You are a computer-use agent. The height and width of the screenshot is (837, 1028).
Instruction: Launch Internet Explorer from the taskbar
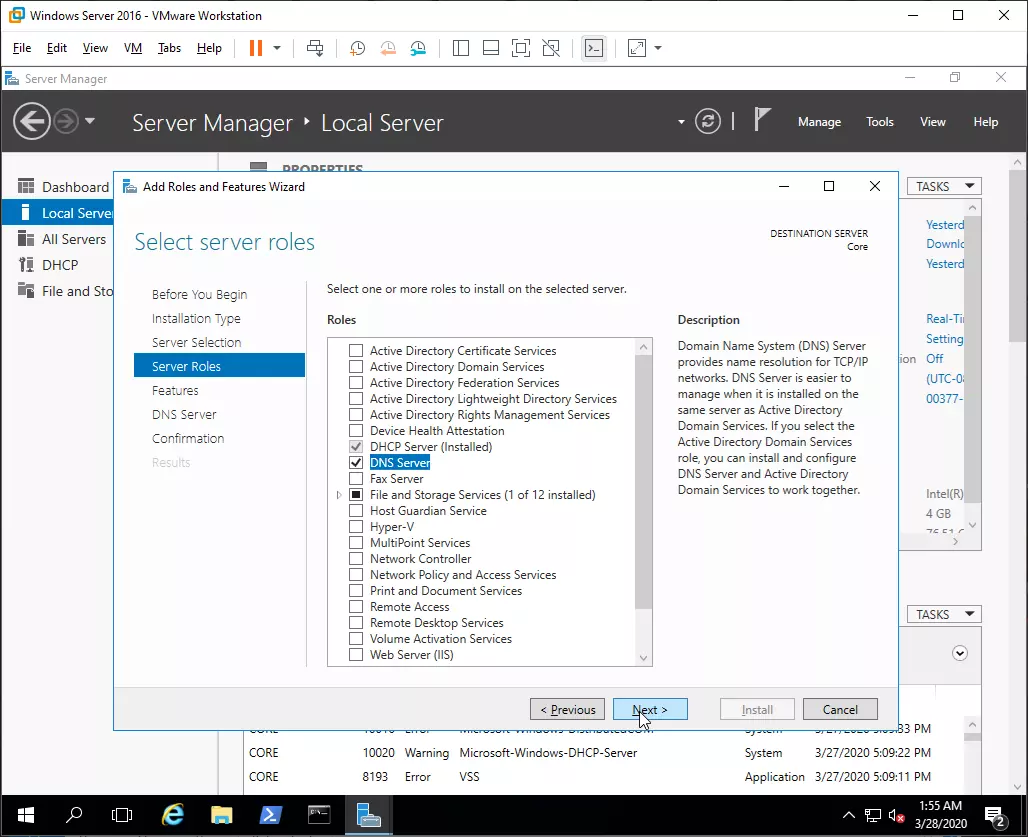[x=173, y=815]
